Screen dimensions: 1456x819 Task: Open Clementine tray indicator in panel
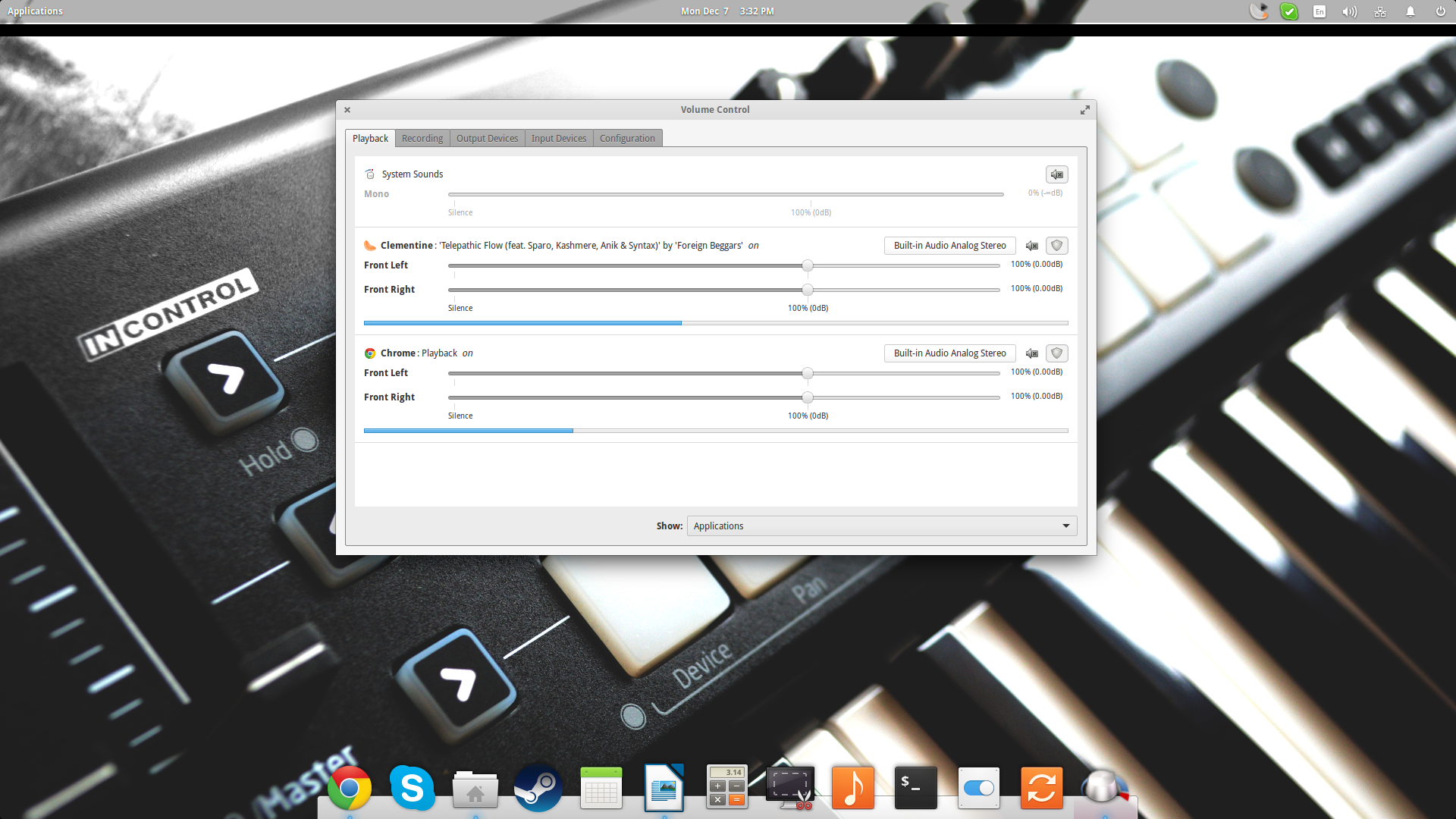(1259, 11)
